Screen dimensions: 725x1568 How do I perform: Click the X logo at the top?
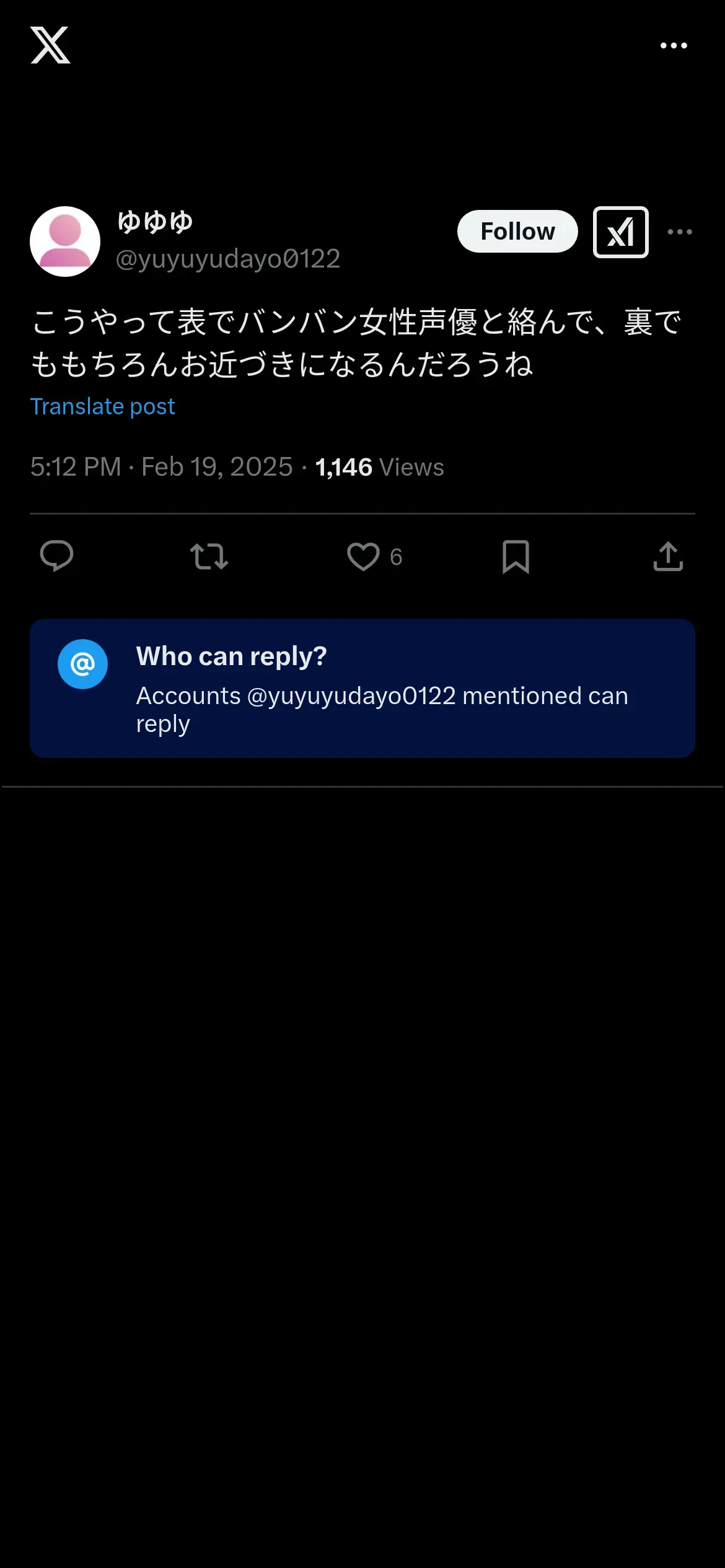coord(50,45)
